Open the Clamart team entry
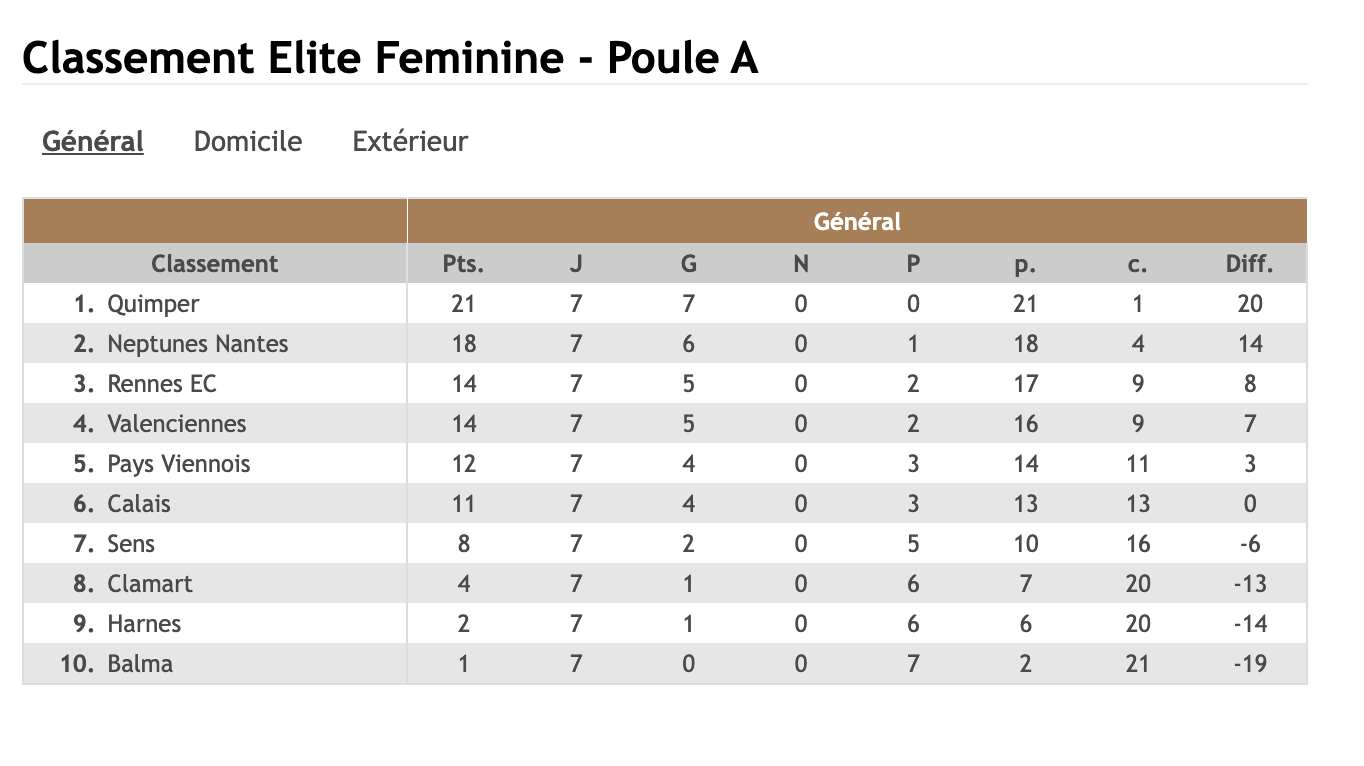1364x766 pixels. (x=150, y=584)
